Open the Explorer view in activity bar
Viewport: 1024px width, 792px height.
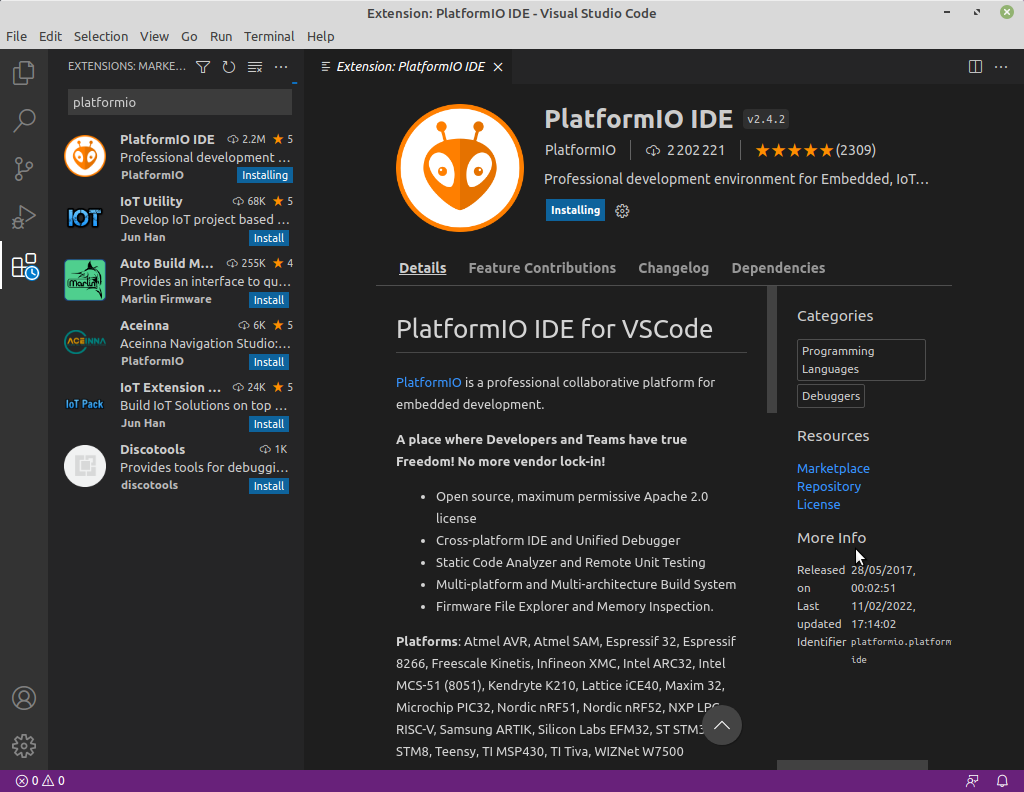point(24,72)
